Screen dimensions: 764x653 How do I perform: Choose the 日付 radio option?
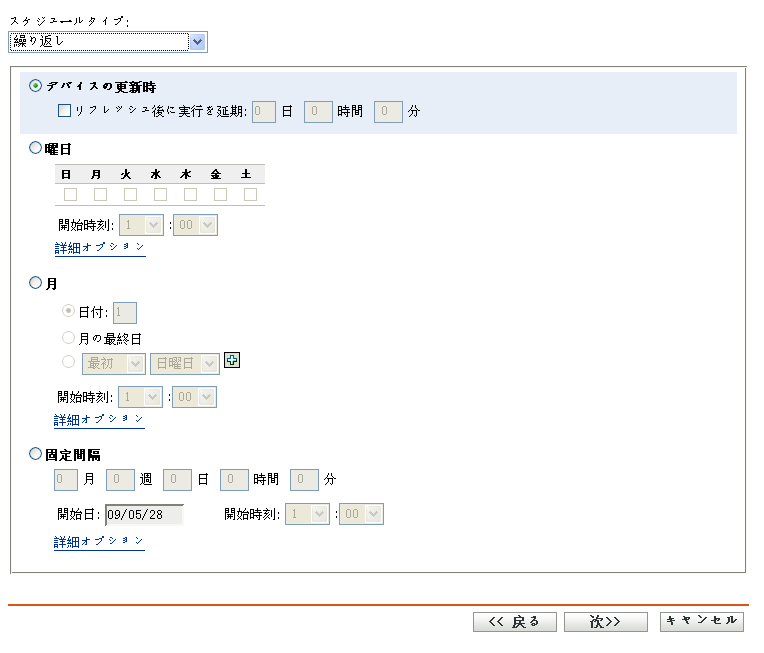pos(68,311)
